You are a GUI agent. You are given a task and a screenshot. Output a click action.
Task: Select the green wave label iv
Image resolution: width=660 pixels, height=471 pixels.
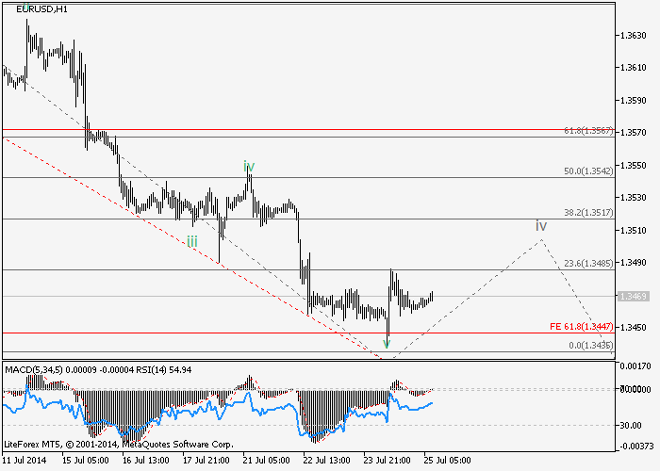[x=249, y=167]
